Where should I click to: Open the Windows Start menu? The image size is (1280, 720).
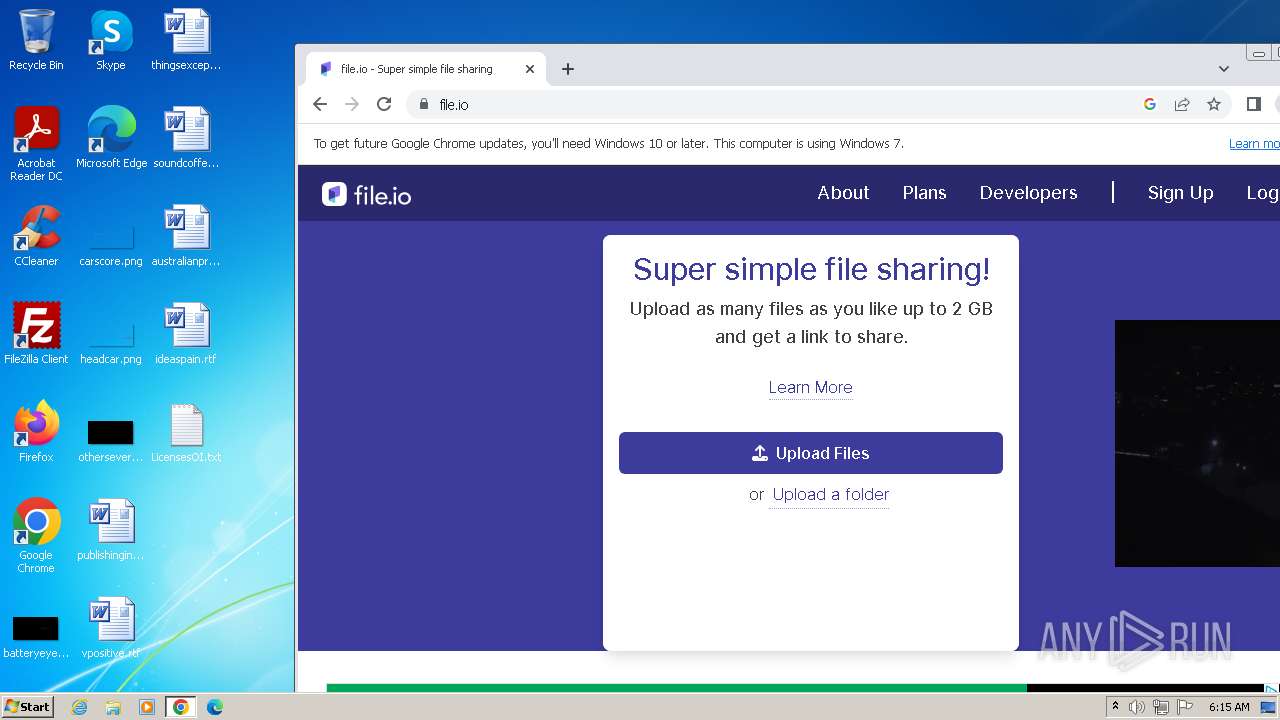point(28,707)
